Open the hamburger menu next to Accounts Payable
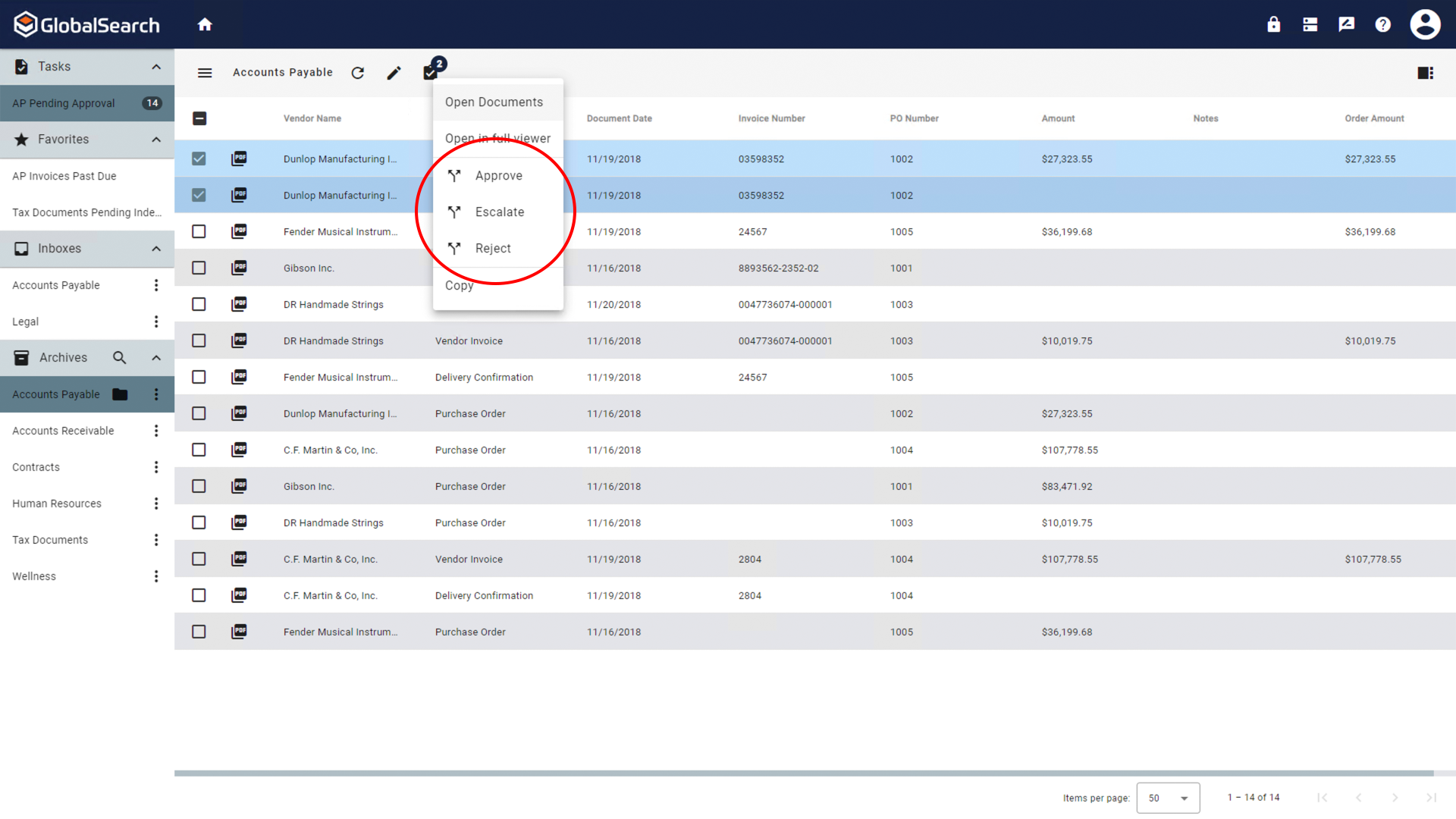 (x=205, y=73)
